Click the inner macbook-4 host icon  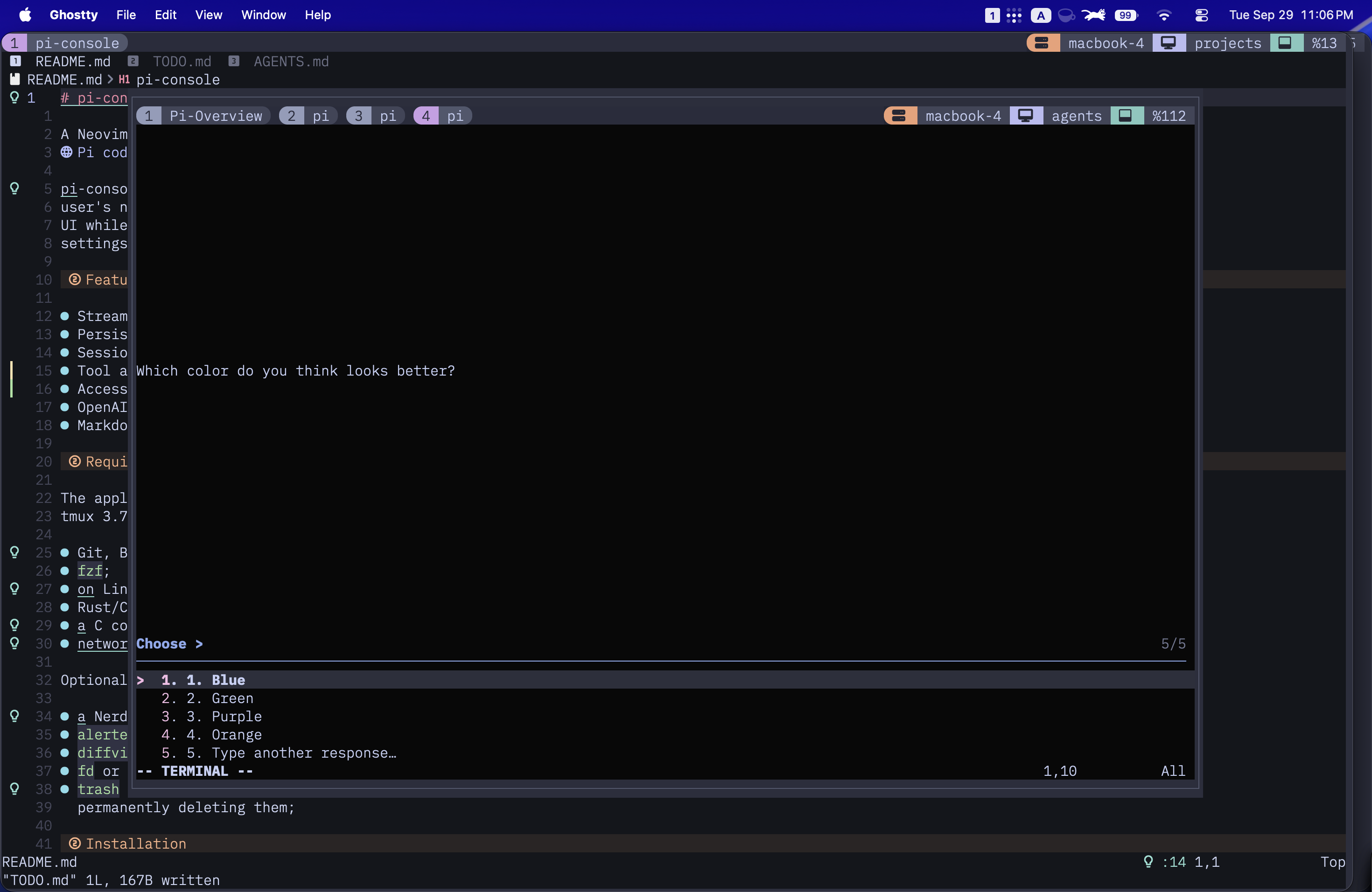[900, 116]
